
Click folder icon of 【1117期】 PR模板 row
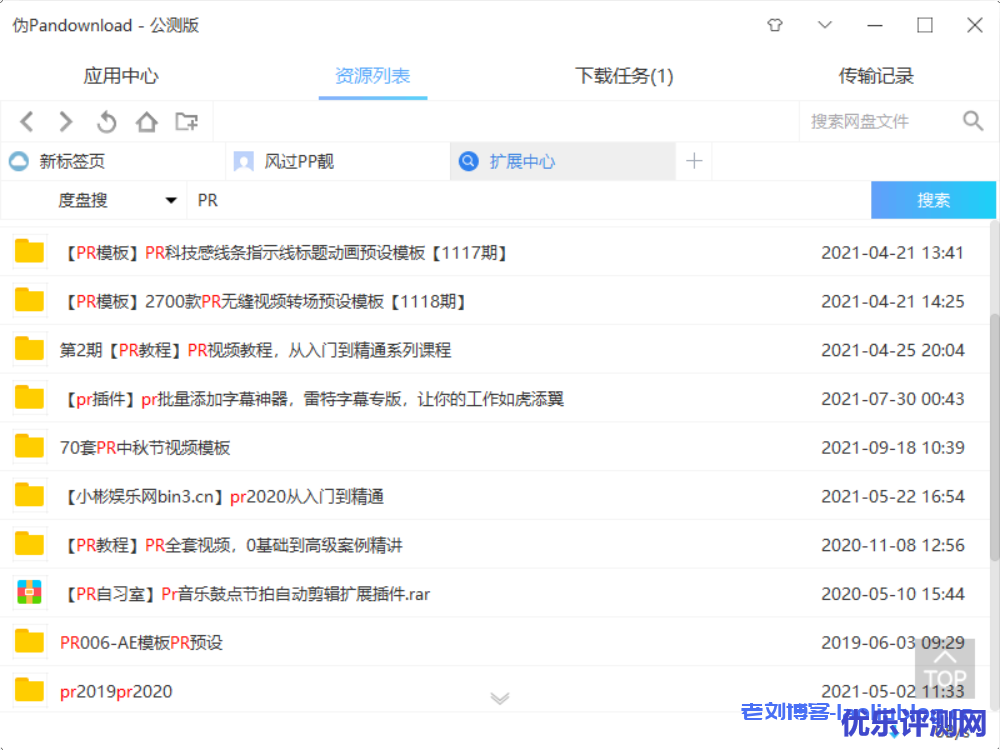tap(29, 252)
